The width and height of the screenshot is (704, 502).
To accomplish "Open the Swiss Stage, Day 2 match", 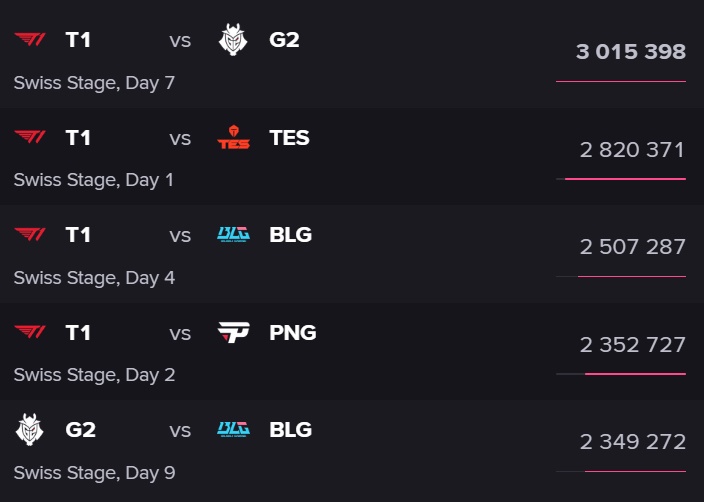I will click(x=94, y=375).
